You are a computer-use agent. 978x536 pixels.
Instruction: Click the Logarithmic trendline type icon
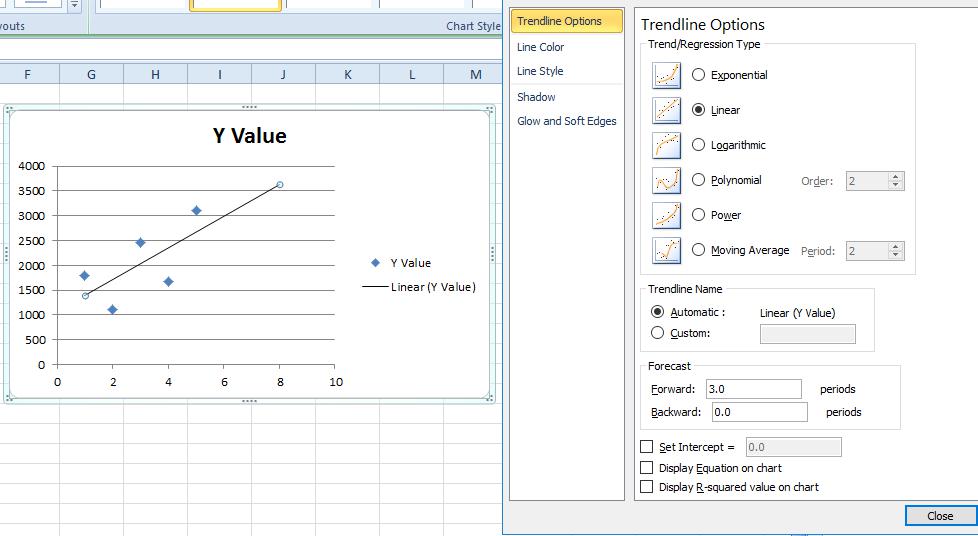[x=667, y=145]
